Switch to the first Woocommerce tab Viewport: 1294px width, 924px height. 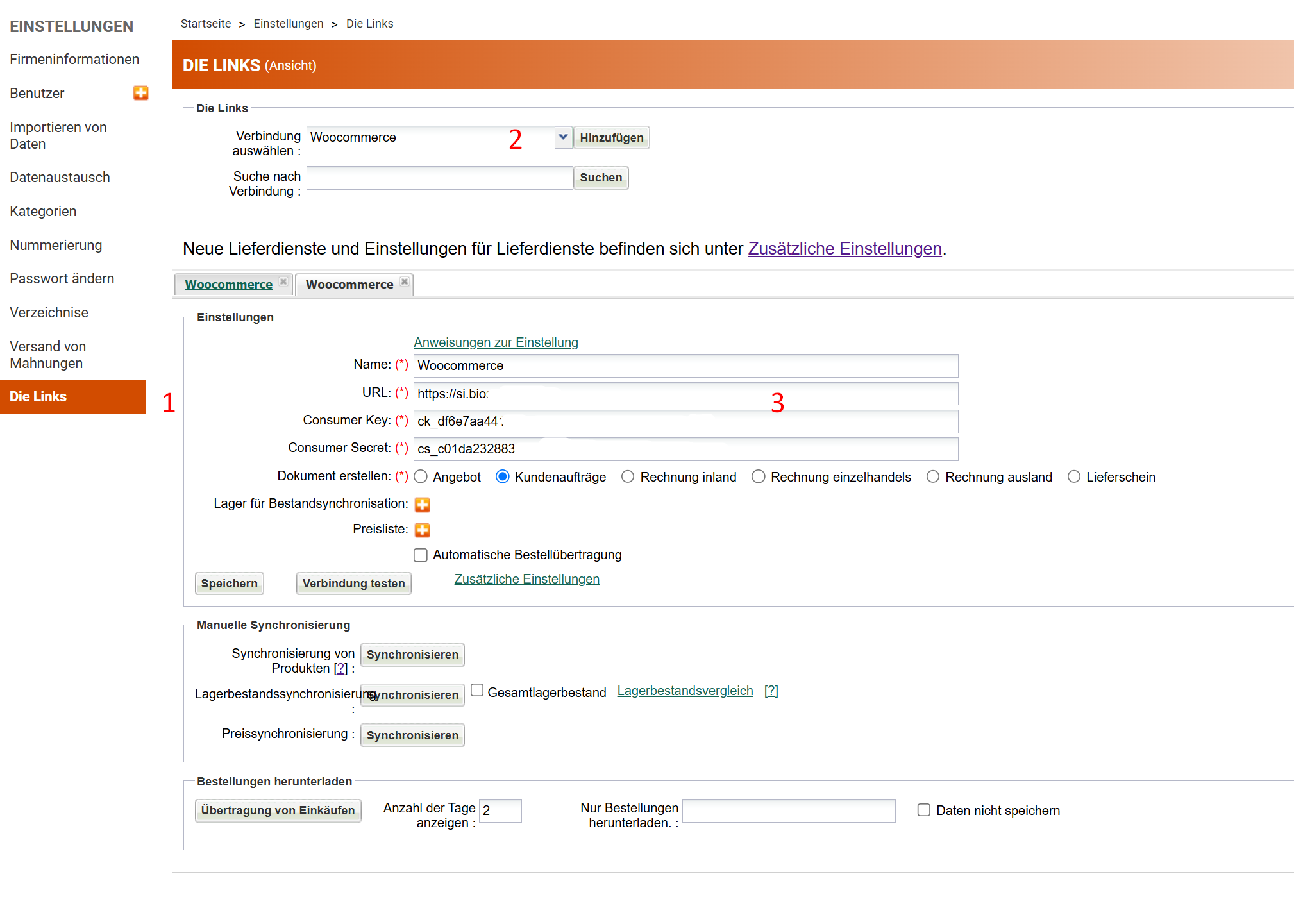click(x=228, y=285)
